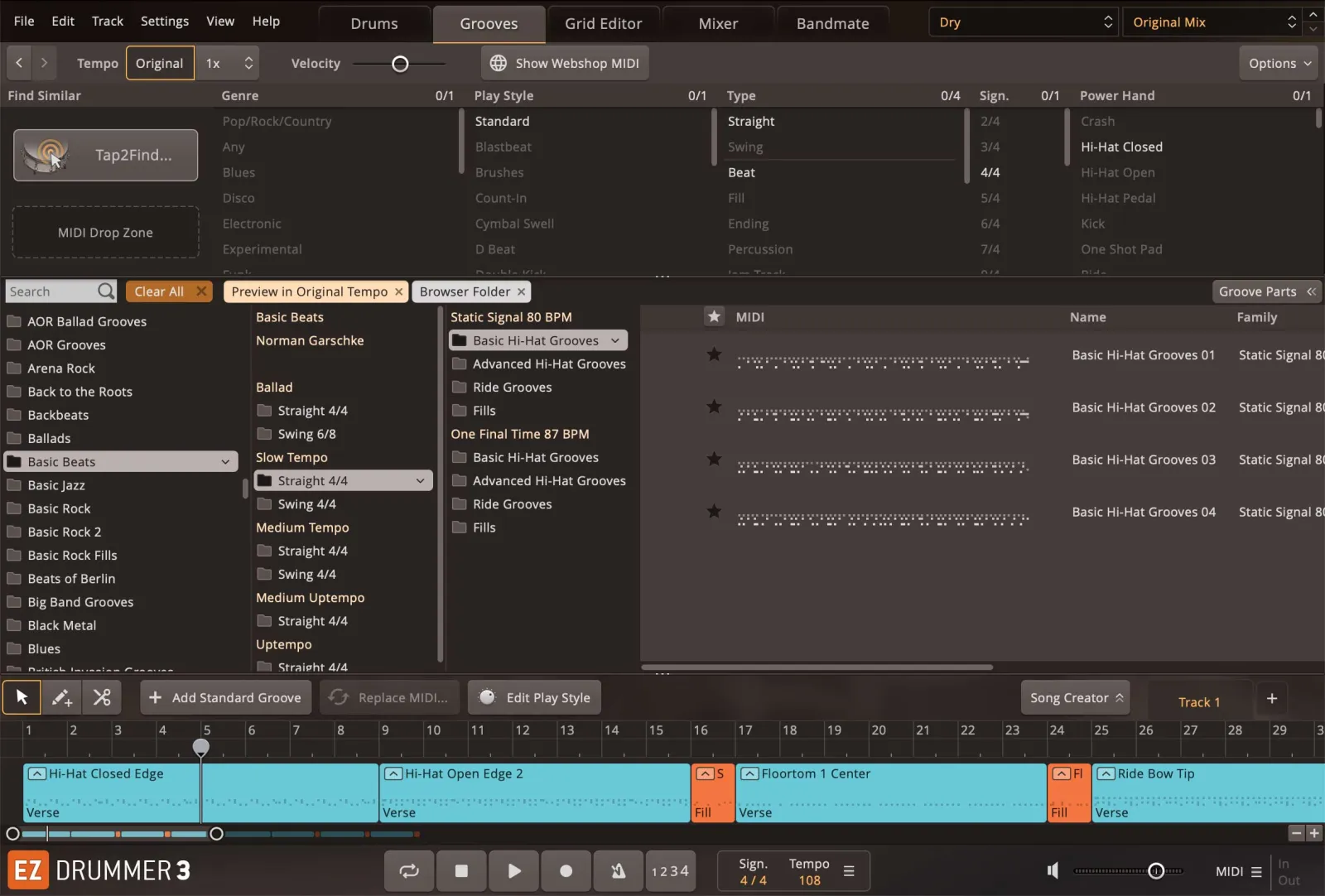This screenshot has height=896, width=1325.
Task: Open Hi-Hat Closed Edge block menu
Action: [x=36, y=773]
